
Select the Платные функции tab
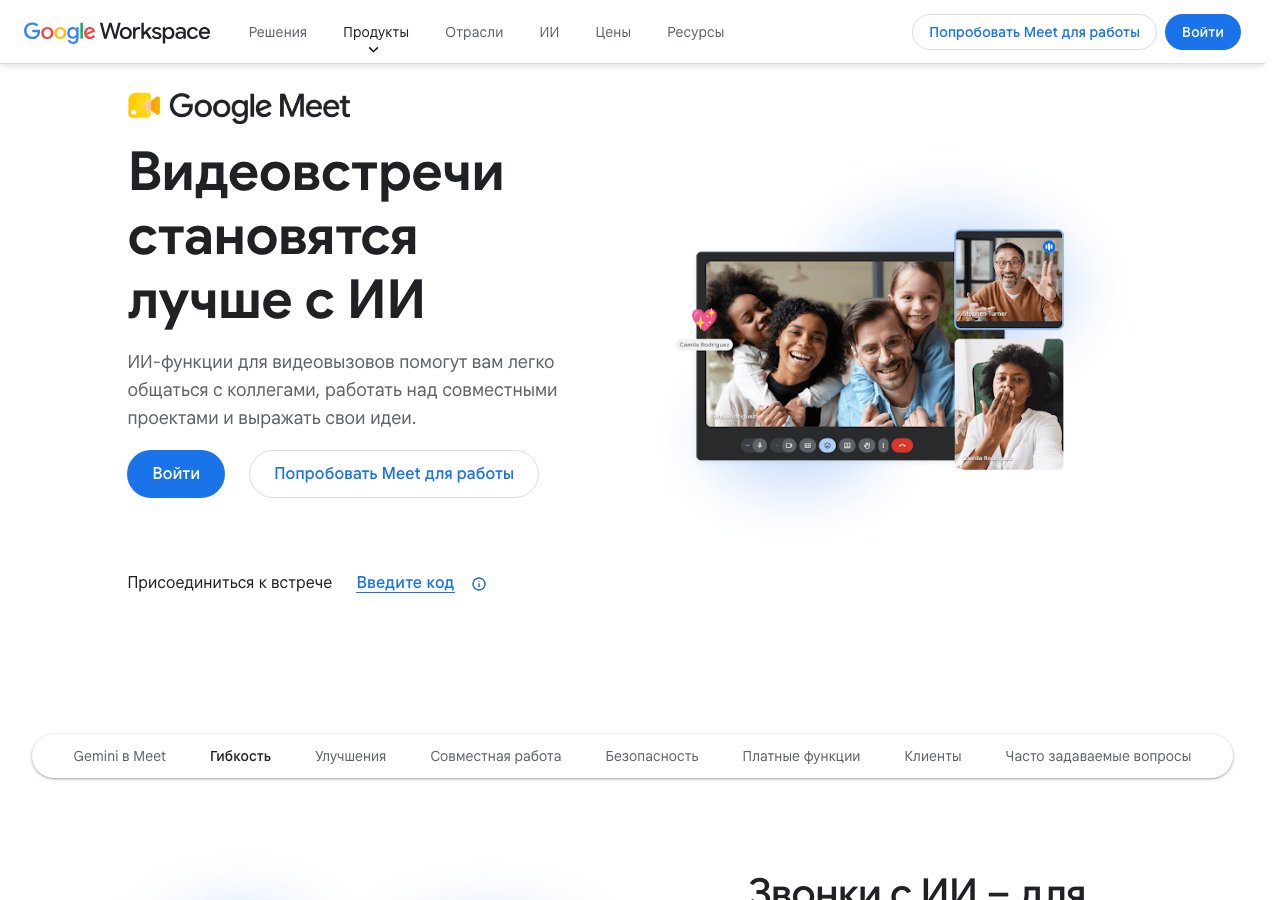pos(801,756)
